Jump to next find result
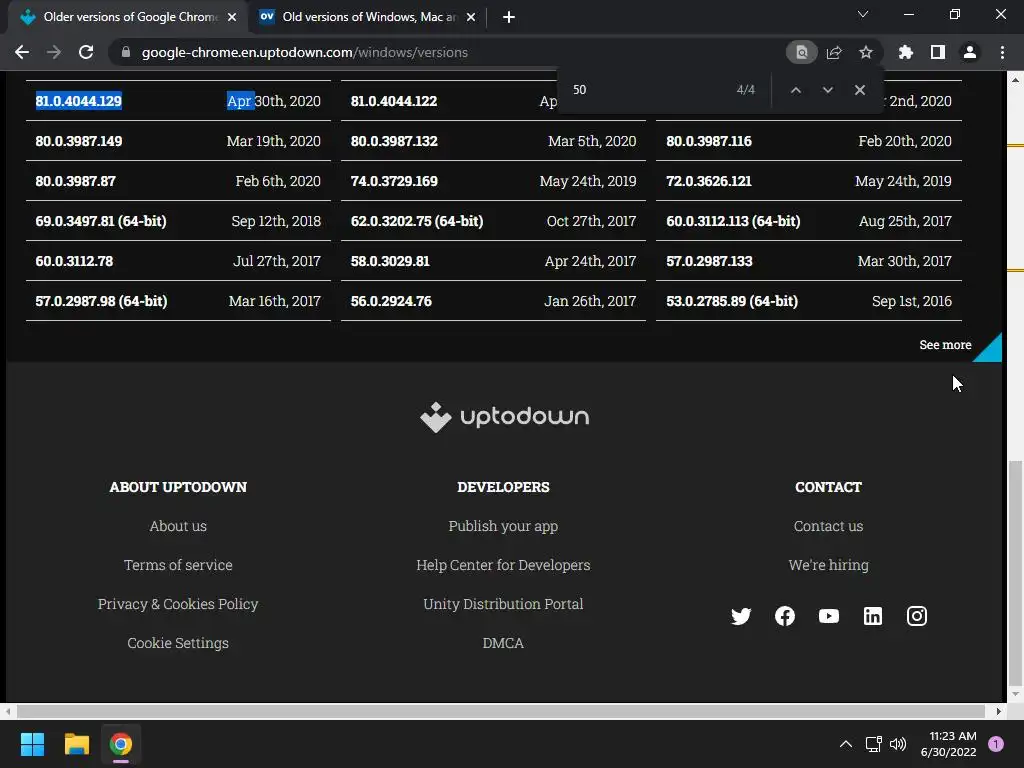The image size is (1024, 768). point(827,90)
